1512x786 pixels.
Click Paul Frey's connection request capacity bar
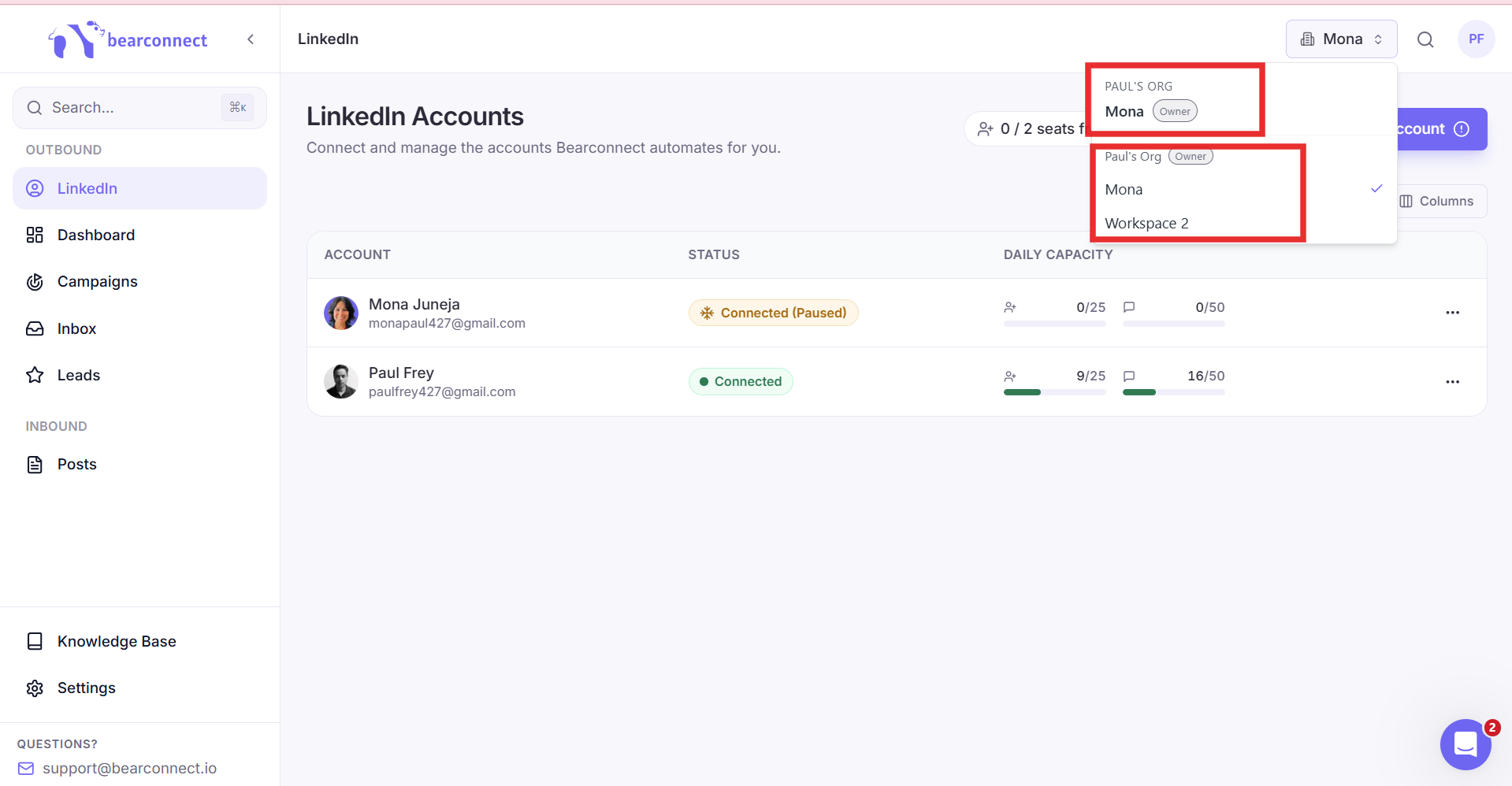tap(1054, 392)
